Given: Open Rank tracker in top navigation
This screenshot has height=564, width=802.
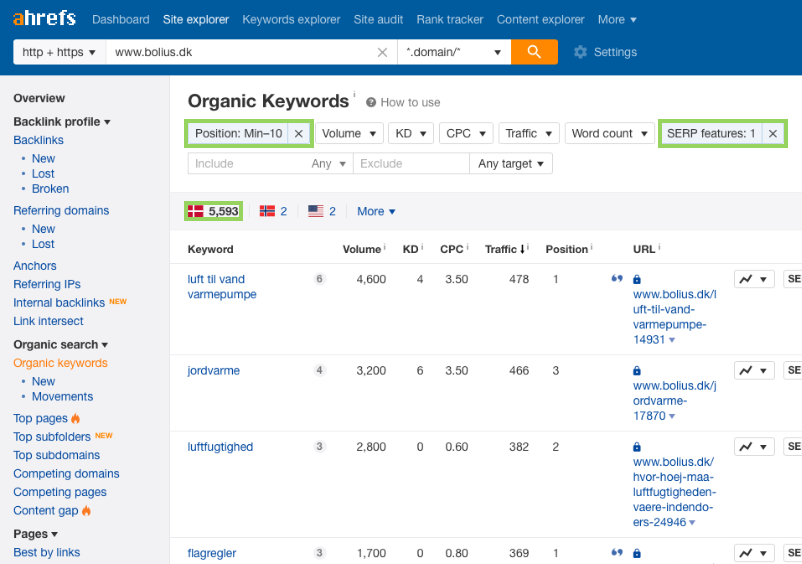Looking at the screenshot, I should click(450, 19).
